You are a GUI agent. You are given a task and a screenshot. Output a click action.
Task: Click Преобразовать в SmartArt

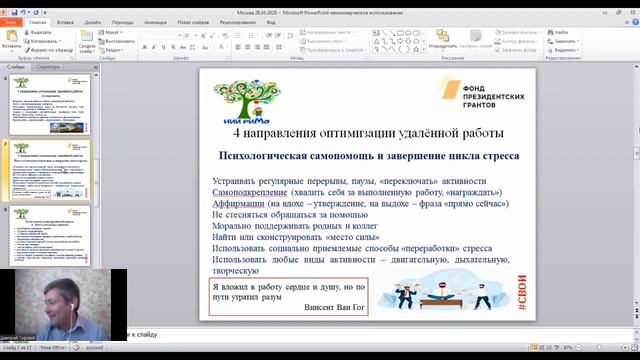pyautogui.click(x=333, y=50)
